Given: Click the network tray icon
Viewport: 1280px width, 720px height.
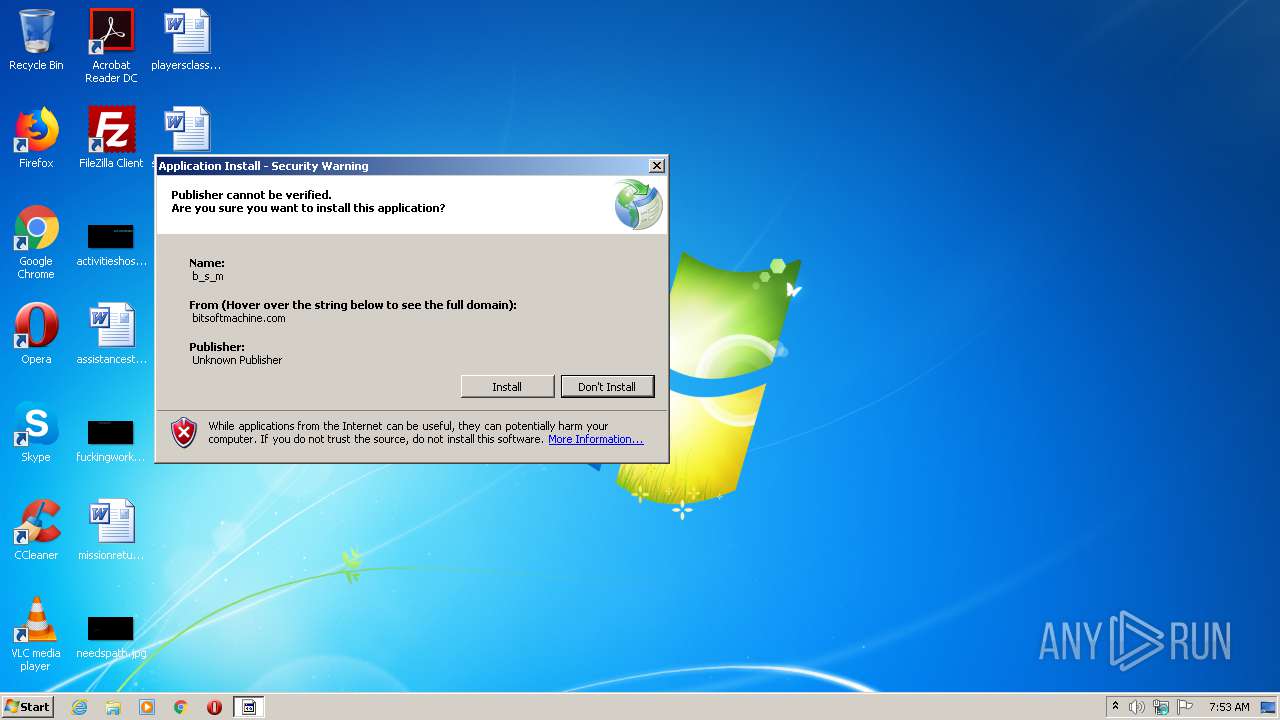Looking at the screenshot, I should (1161, 707).
